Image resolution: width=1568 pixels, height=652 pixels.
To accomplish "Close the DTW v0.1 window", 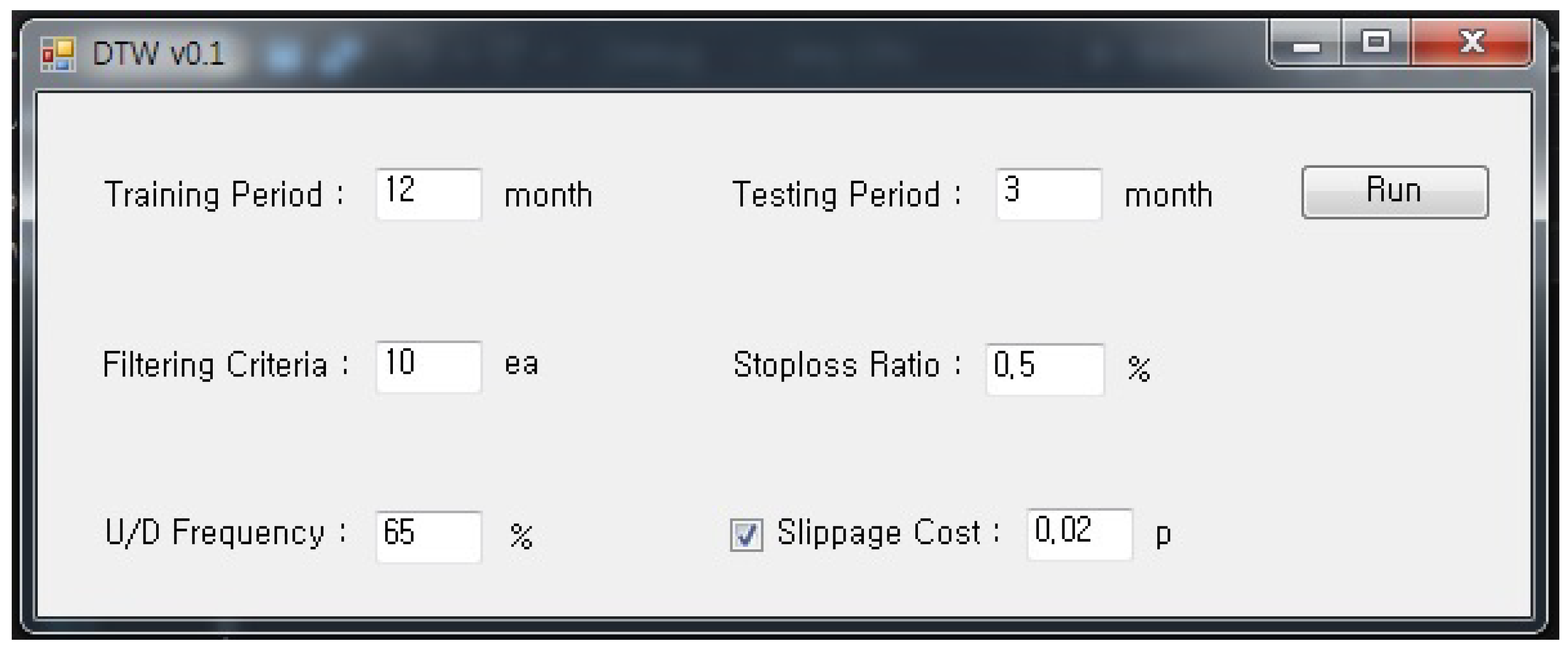I will (1472, 43).
